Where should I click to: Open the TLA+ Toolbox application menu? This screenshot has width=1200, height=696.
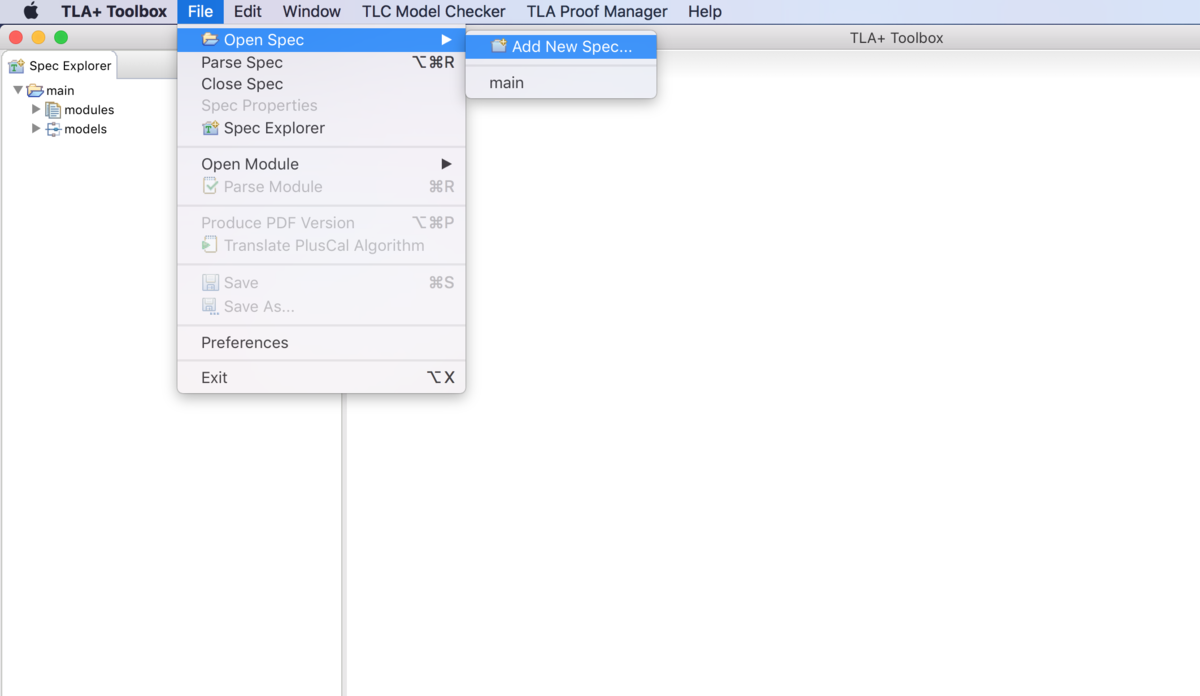[114, 12]
